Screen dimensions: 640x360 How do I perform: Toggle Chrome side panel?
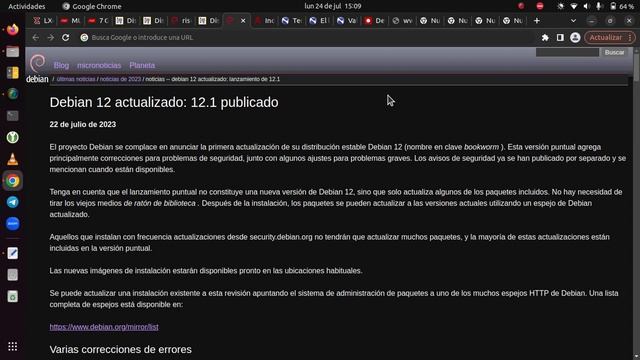tap(560, 38)
